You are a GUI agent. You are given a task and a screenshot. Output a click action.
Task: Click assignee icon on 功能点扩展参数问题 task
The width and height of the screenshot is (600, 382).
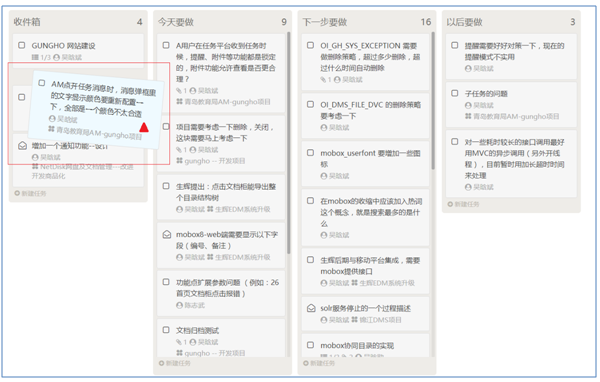179,305
